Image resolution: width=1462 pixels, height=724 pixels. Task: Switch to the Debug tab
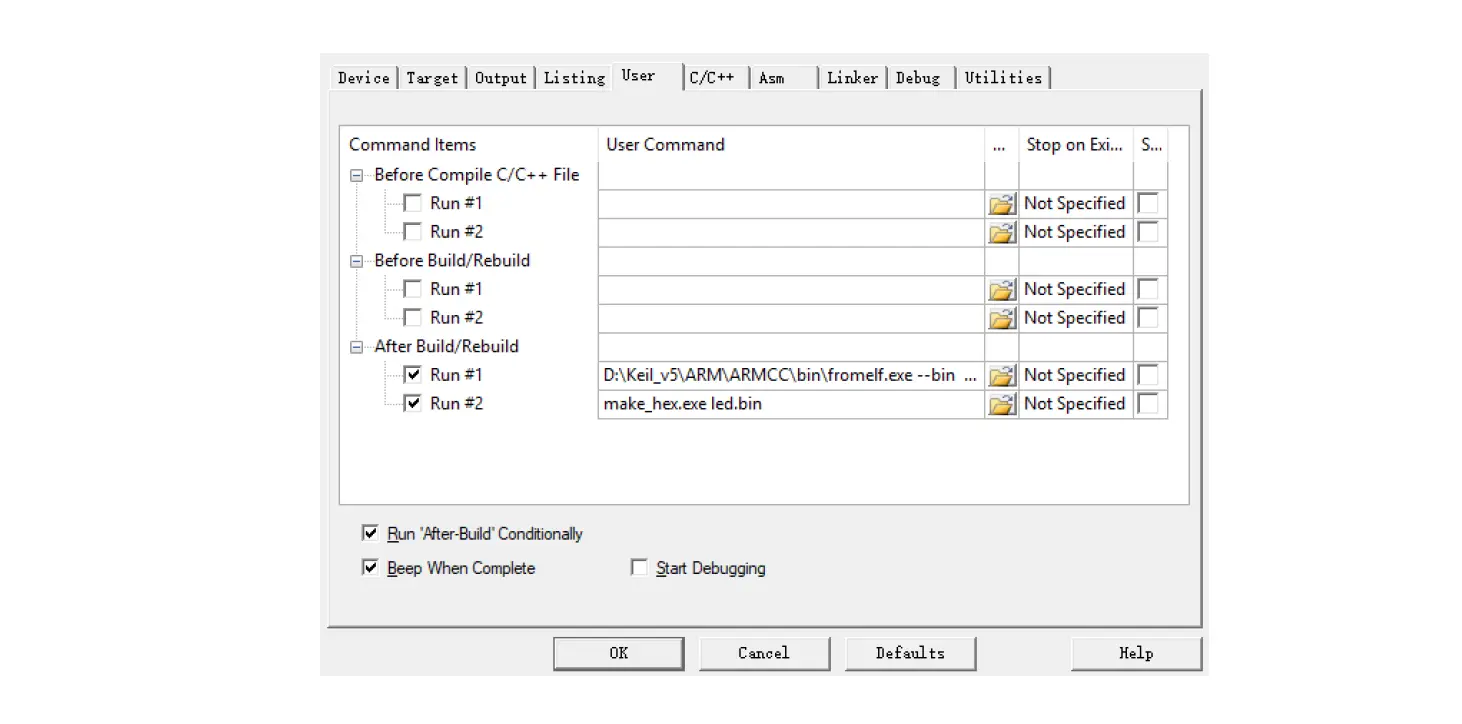[x=919, y=77]
